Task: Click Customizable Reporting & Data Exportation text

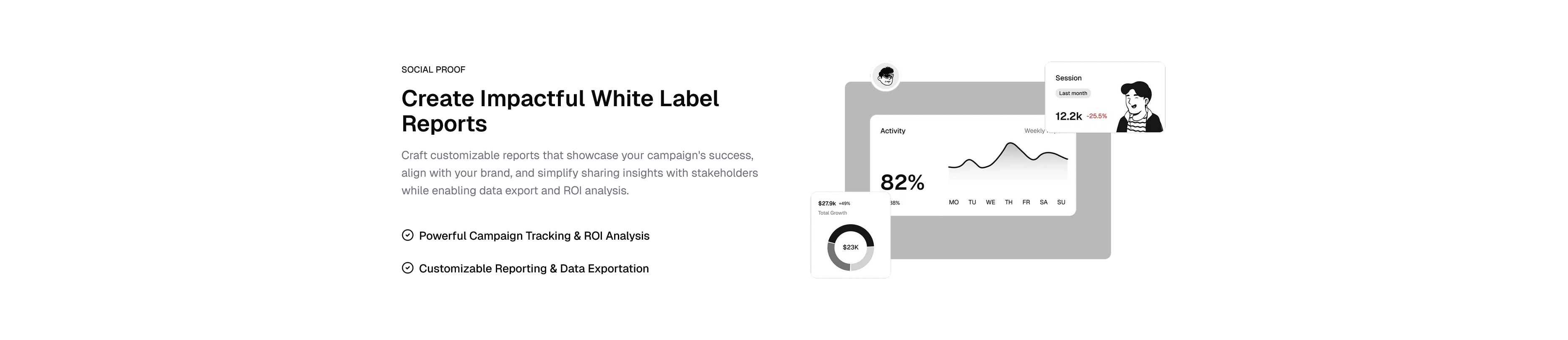Action: point(533,269)
